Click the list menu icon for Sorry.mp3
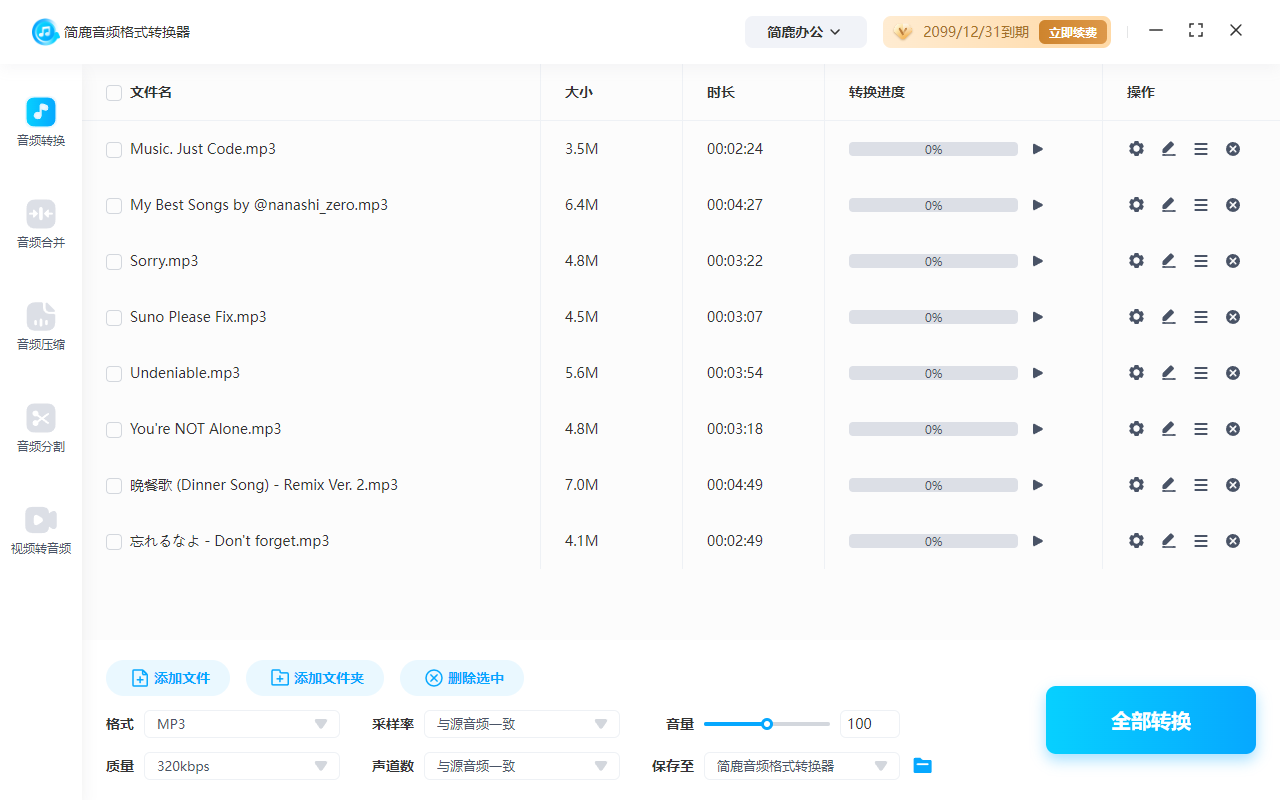Viewport: 1280px width, 800px height. point(1201,261)
